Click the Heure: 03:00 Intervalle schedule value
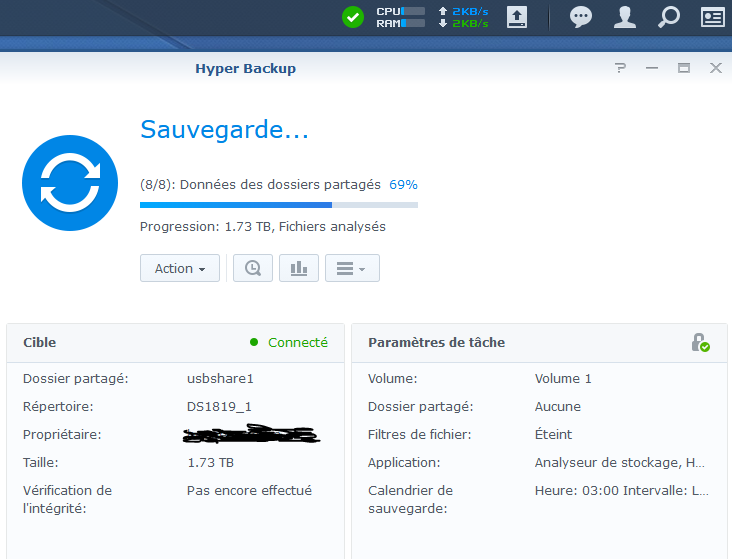732x559 pixels. point(621,490)
